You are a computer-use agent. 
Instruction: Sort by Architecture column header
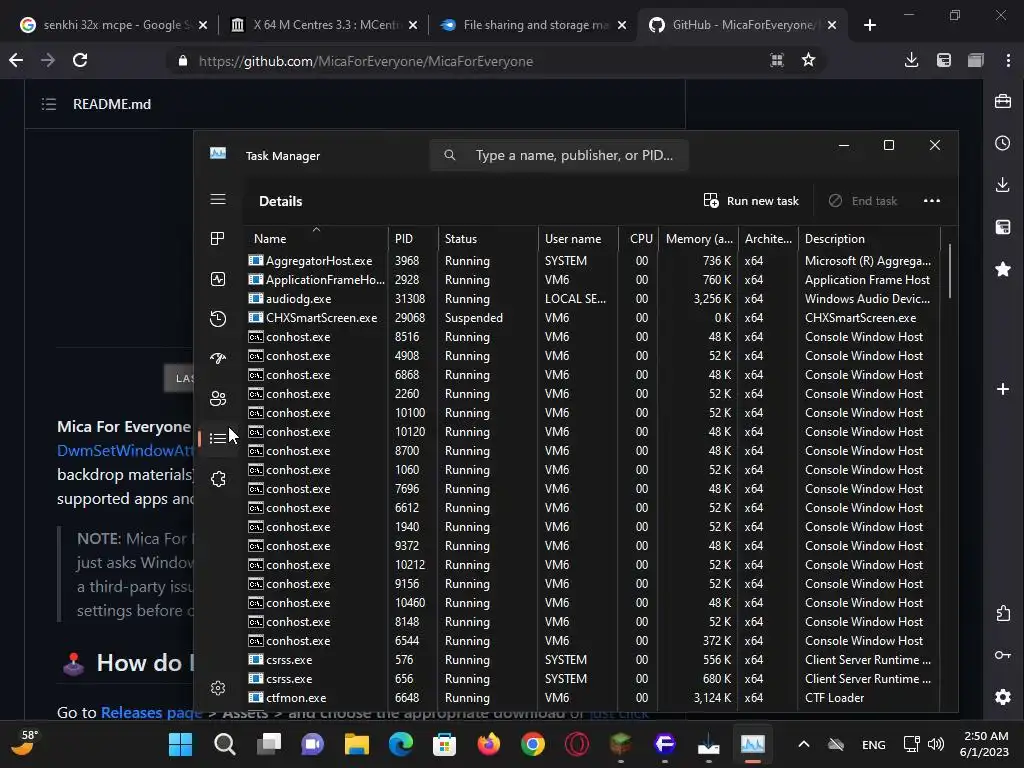pos(768,238)
